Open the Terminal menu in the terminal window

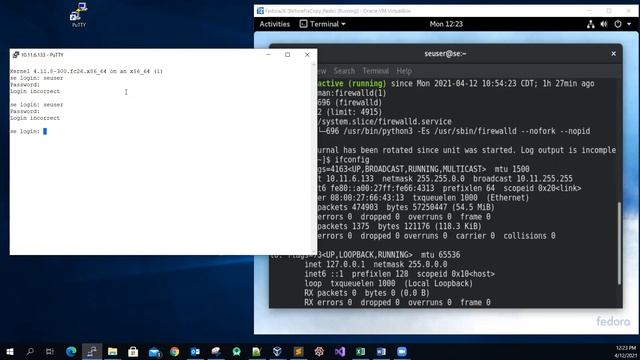pos(376,71)
